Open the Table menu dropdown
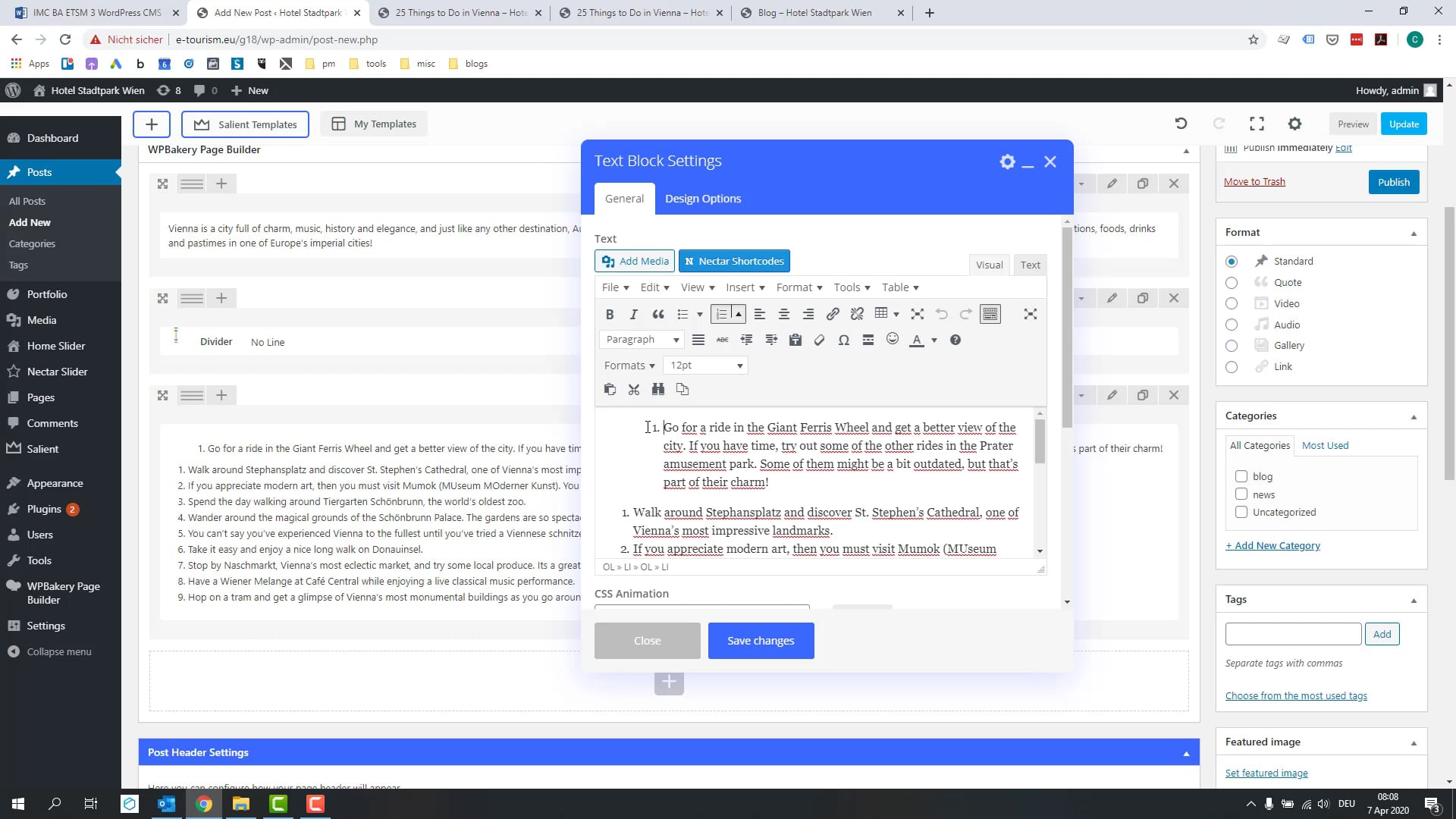1456x819 pixels. tap(900, 287)
